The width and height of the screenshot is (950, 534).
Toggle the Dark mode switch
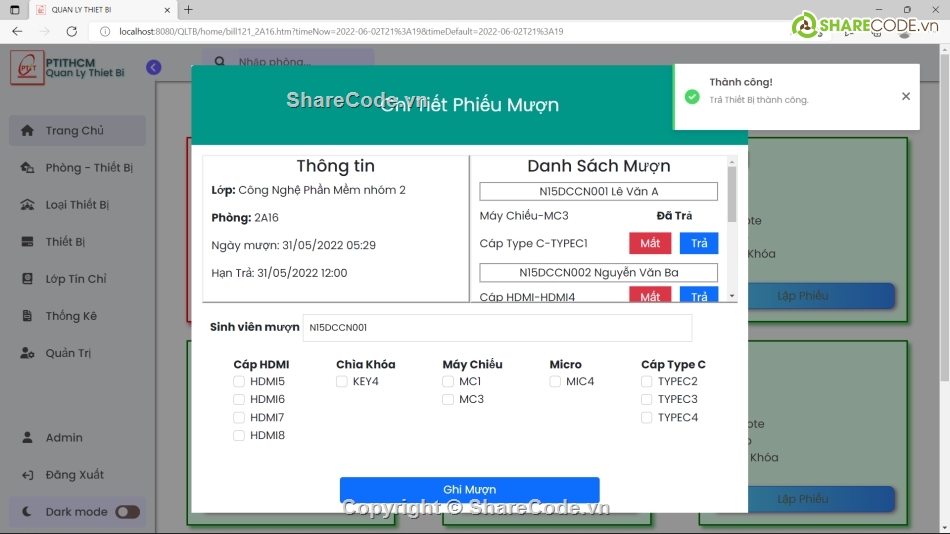pyautogui.click(x=127, y=512)
